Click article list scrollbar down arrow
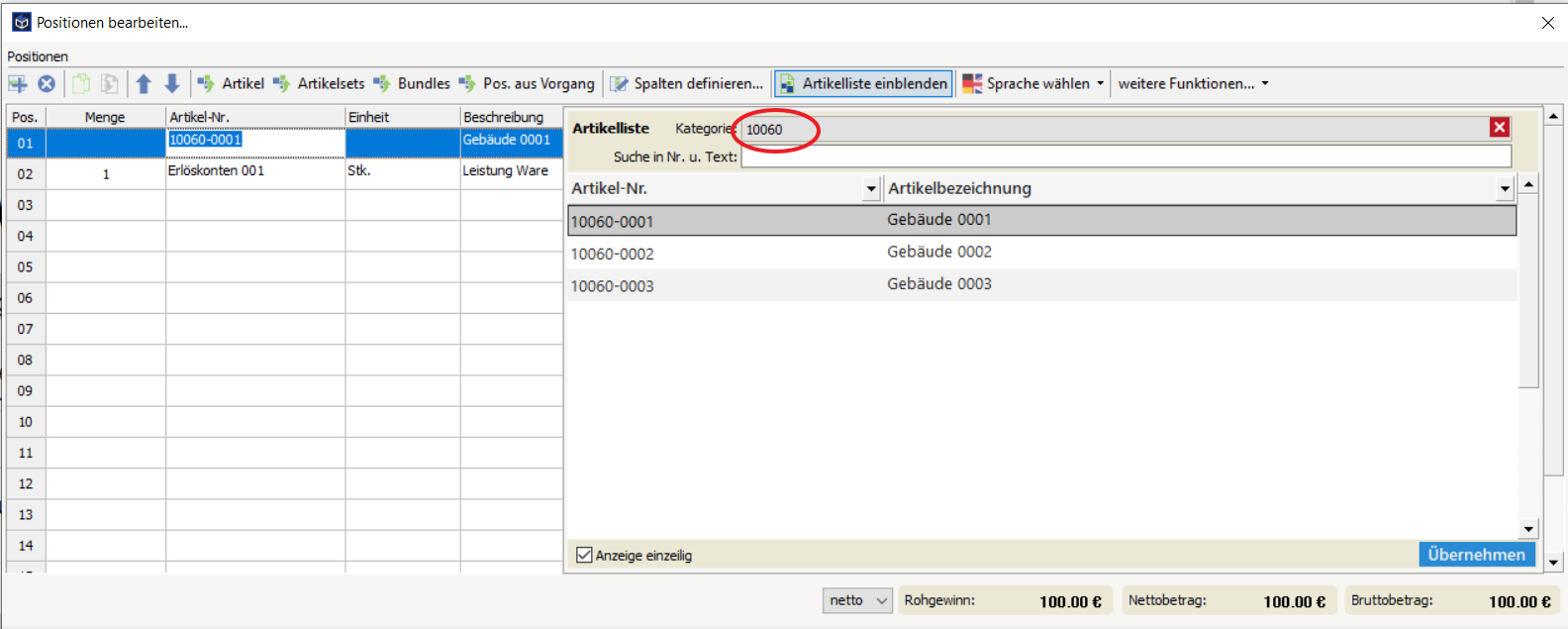1568x629 pixels. pyautogui.click(x=1529, y=529)
